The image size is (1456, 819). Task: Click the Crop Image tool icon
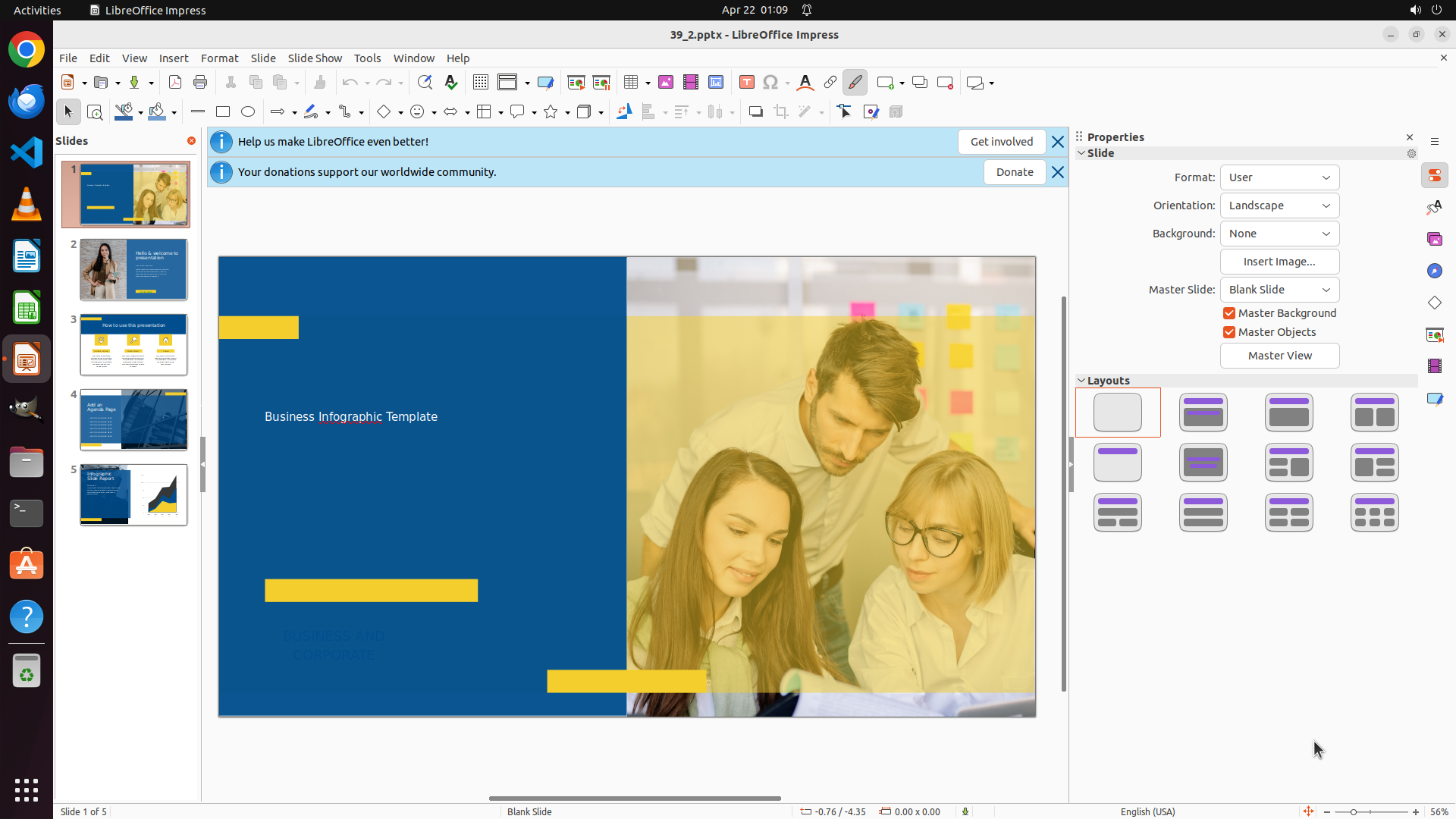click(781, 112)
